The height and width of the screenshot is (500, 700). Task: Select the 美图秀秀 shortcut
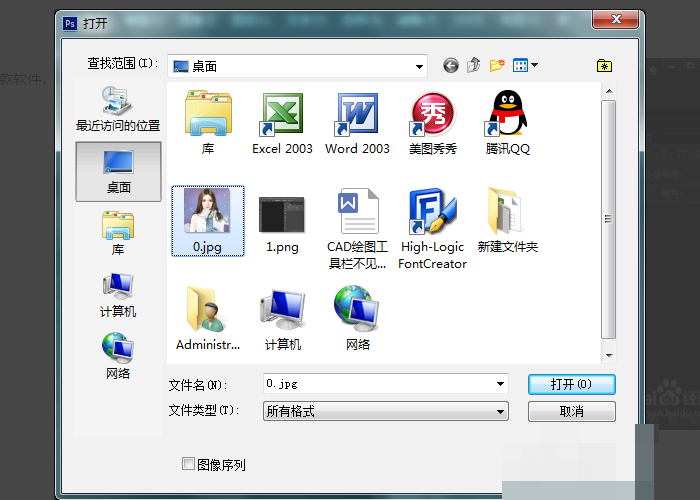(433, 123)
